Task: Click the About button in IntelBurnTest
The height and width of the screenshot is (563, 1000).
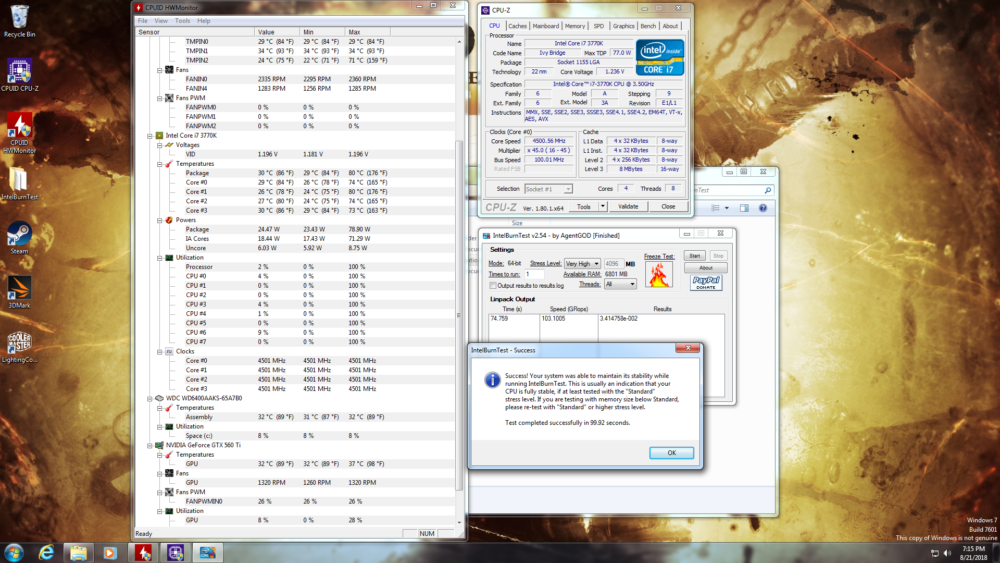Action: 705,268
